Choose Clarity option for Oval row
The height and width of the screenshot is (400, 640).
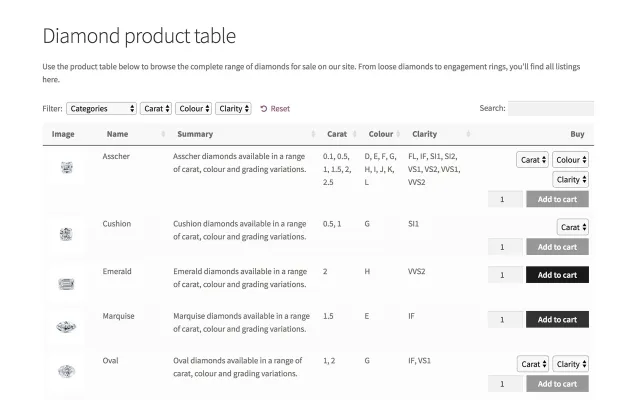pos(571,364)
